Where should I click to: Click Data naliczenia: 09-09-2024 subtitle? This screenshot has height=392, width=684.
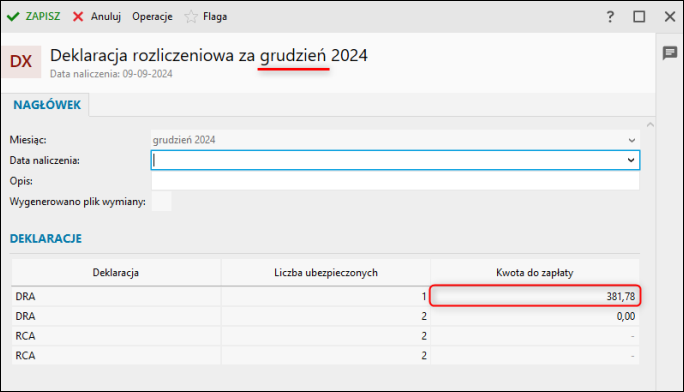point(111,74)
